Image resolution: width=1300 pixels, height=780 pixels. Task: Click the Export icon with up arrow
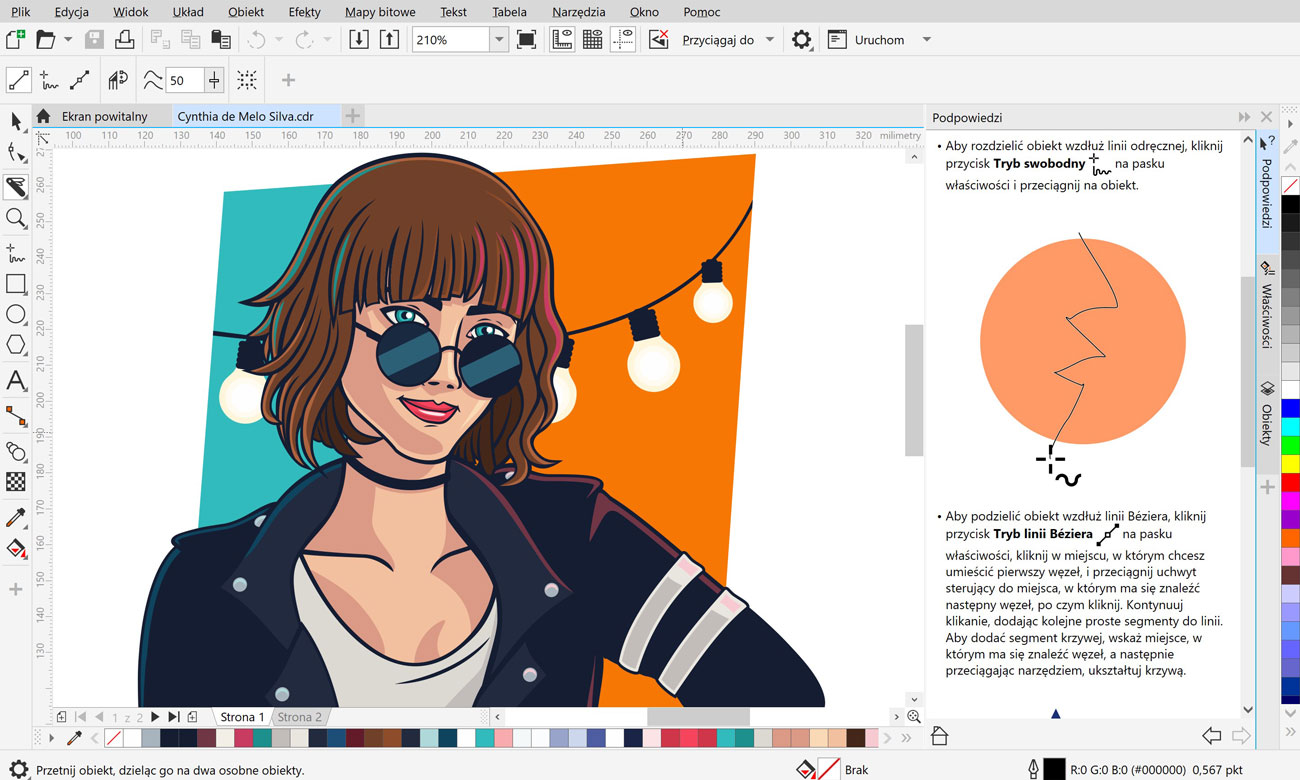click(390, 40)
